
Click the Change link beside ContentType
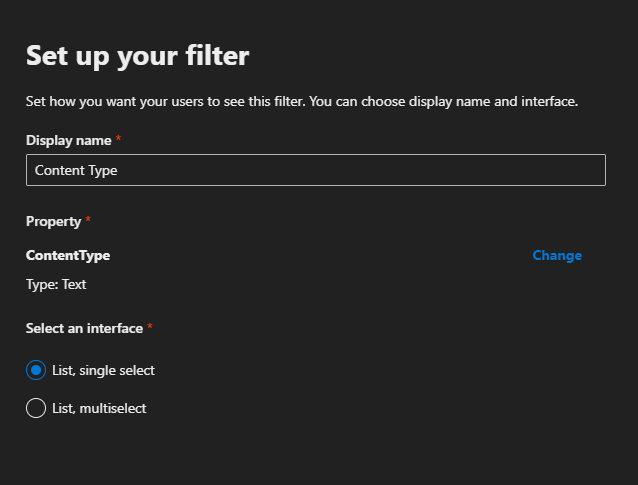coord(556,255)
